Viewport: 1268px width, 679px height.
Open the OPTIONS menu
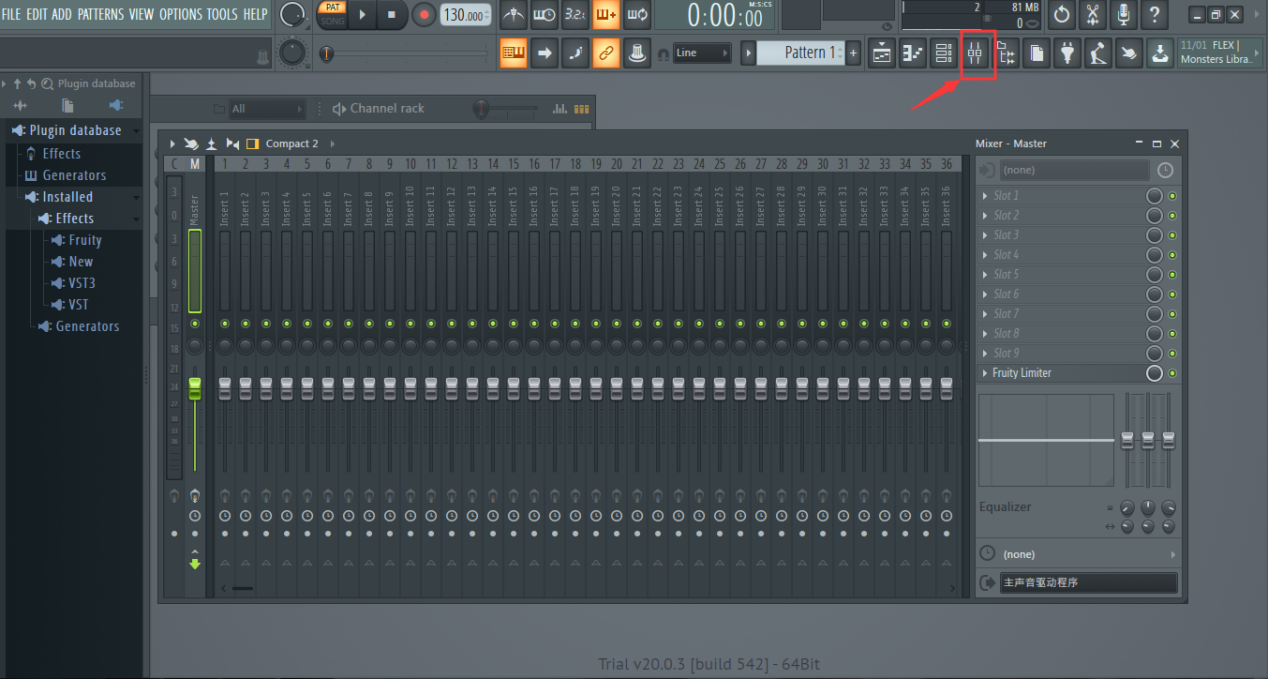pyautogui.click(x=180, y=14)
